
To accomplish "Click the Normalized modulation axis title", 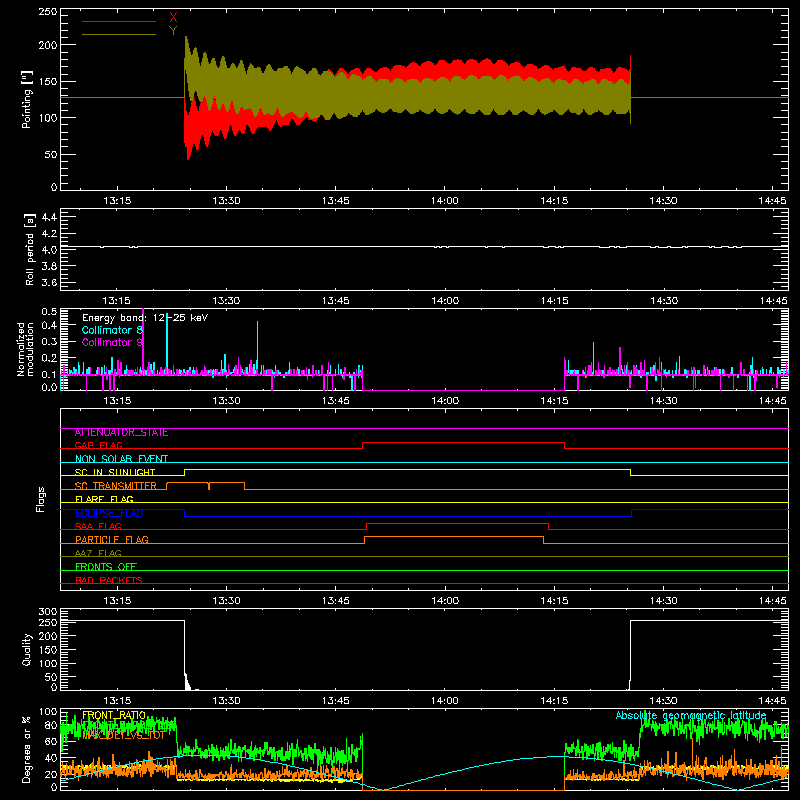I will click(x=26, y=349).
